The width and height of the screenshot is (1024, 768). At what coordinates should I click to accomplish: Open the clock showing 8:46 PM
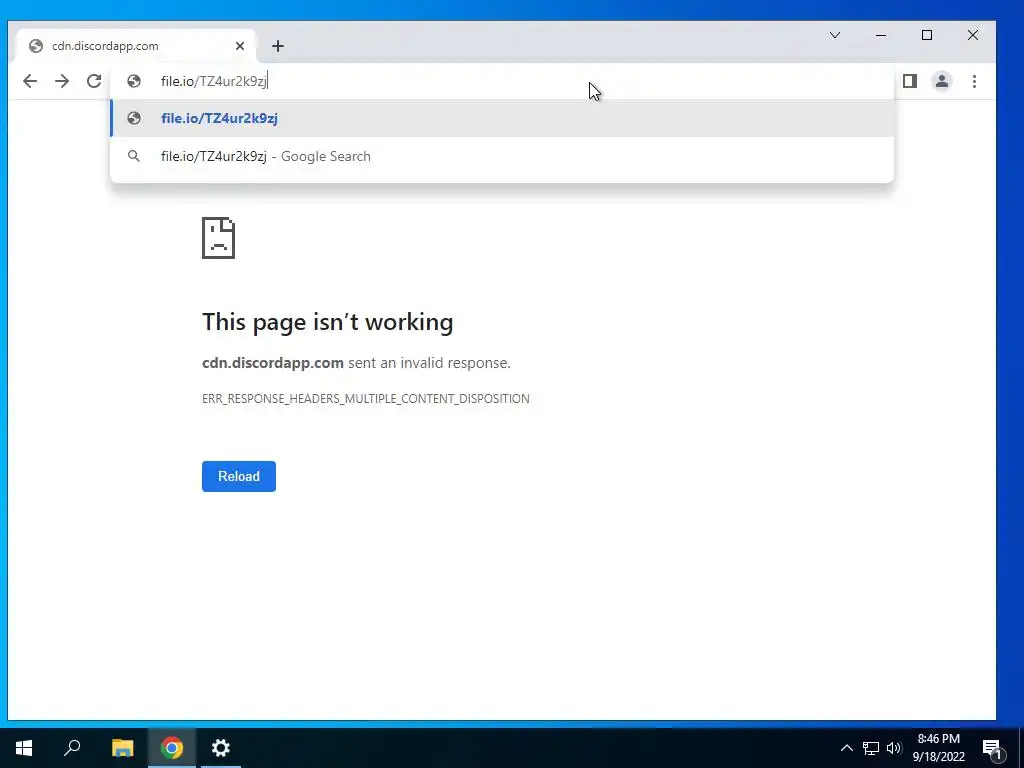[938, 748]
